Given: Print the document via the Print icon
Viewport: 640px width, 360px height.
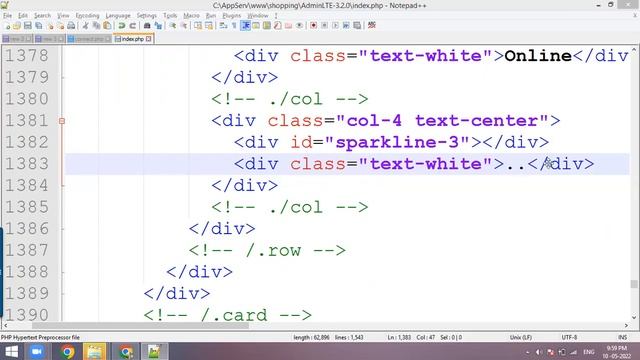Looking at the screenshot, I should tap(71, 26).
